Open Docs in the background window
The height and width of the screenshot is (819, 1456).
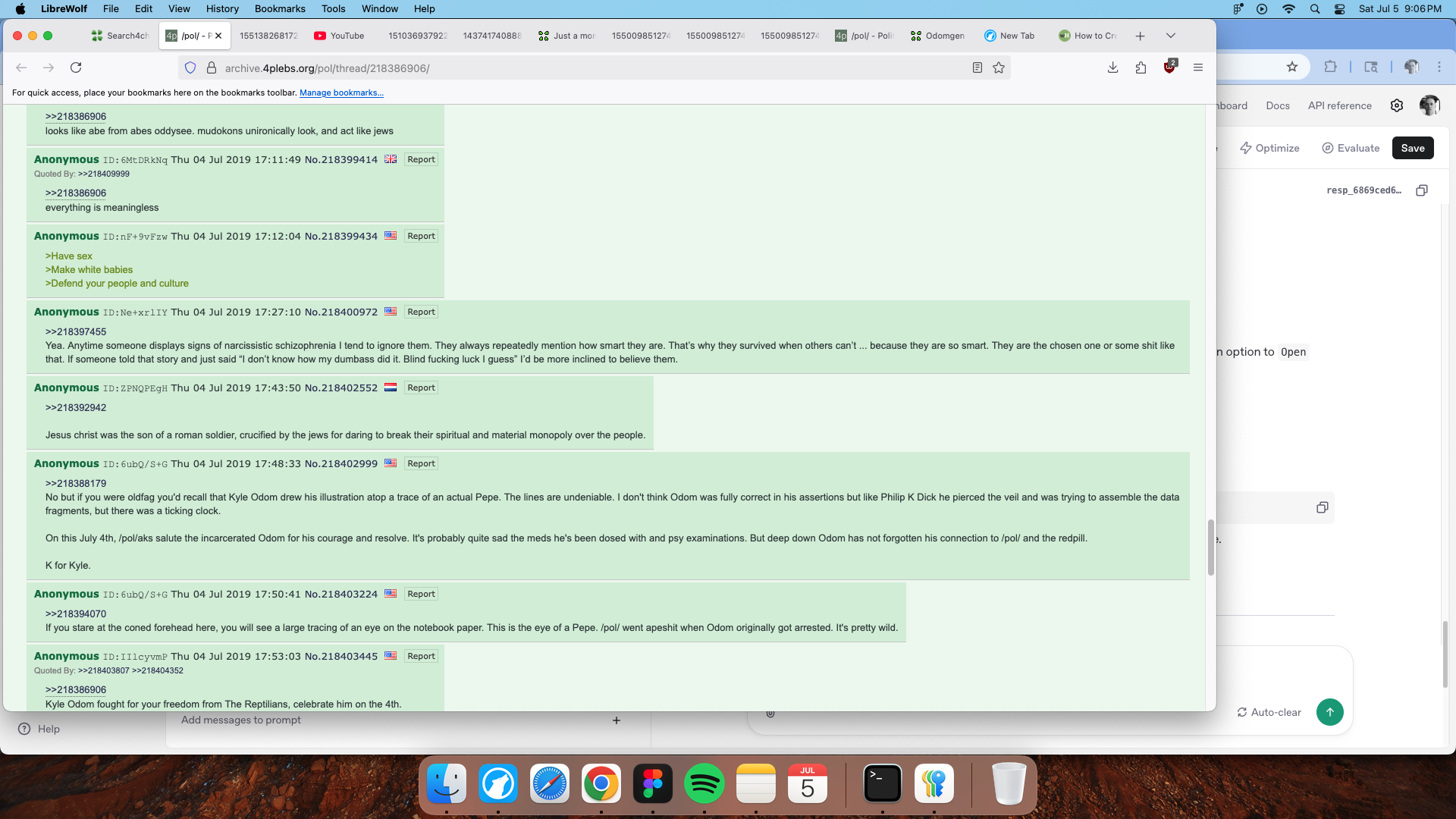1278,105
